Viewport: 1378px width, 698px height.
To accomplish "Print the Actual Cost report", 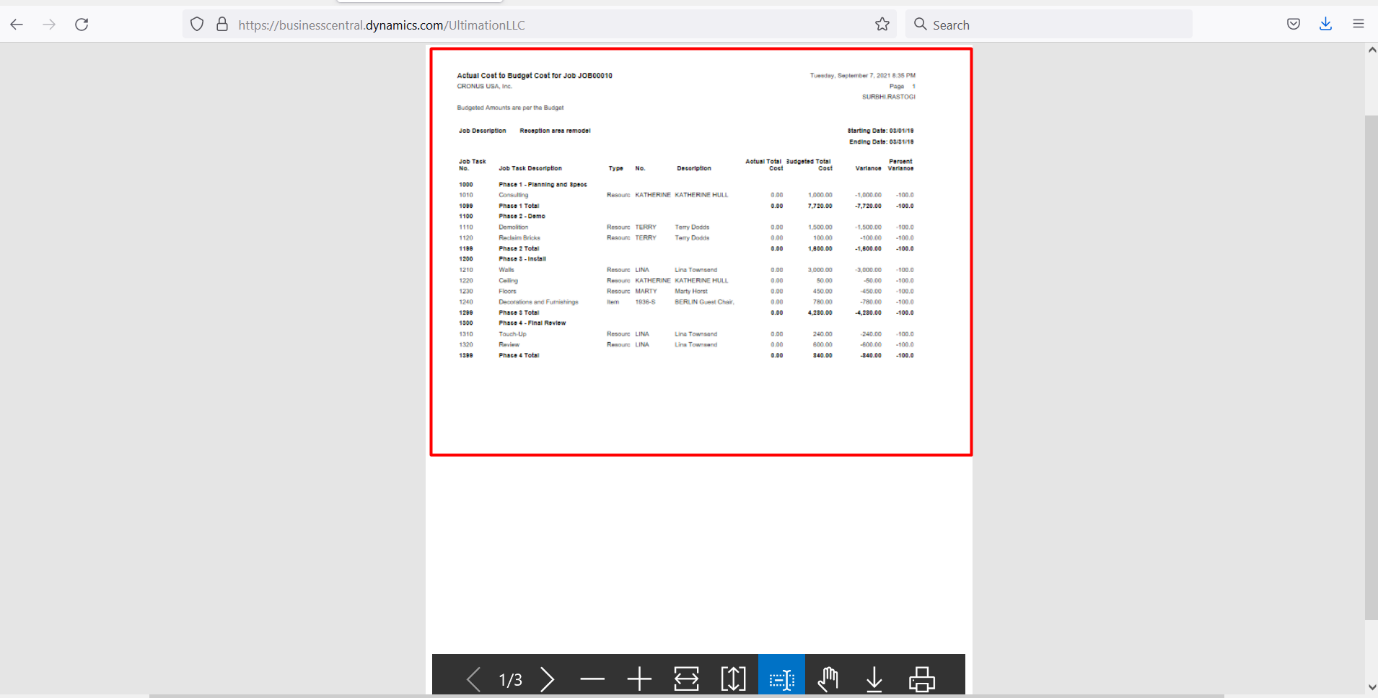I will (921, 679).
